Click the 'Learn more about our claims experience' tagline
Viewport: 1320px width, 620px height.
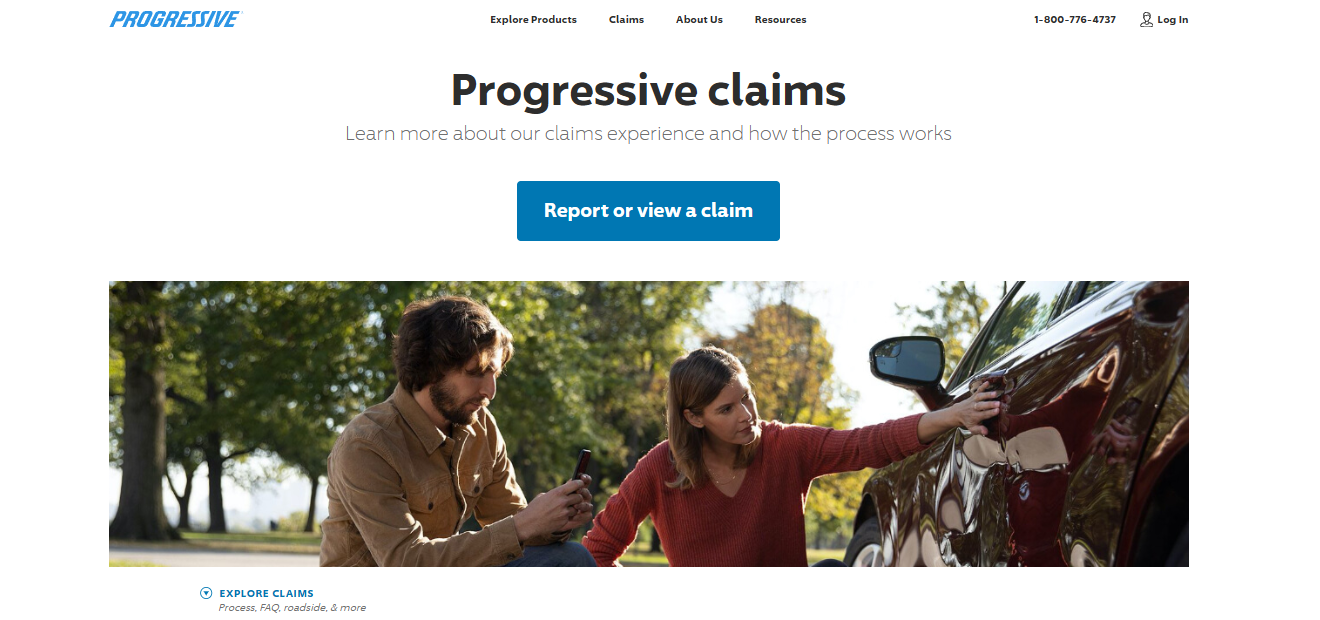648,133
